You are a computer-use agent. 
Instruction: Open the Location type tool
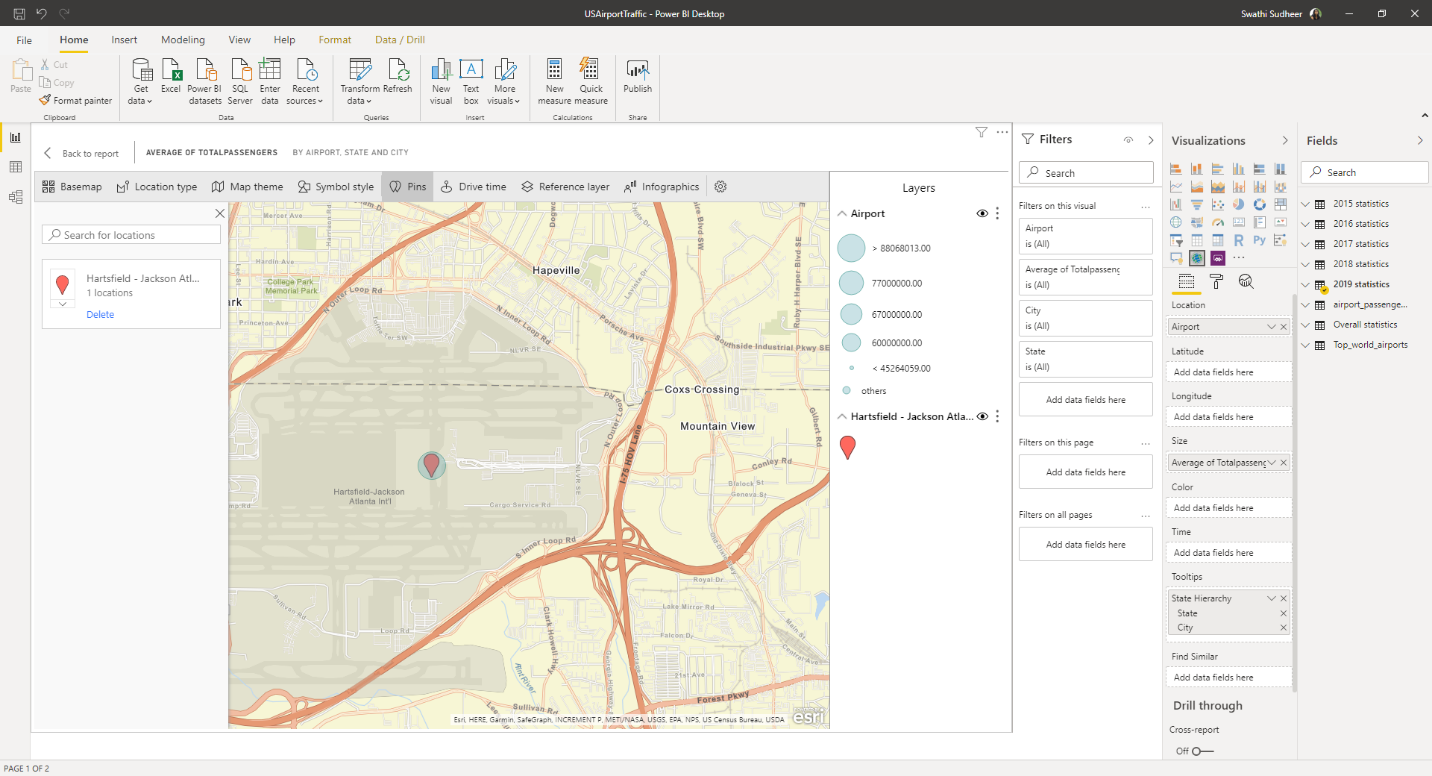[x=156, y=187]
